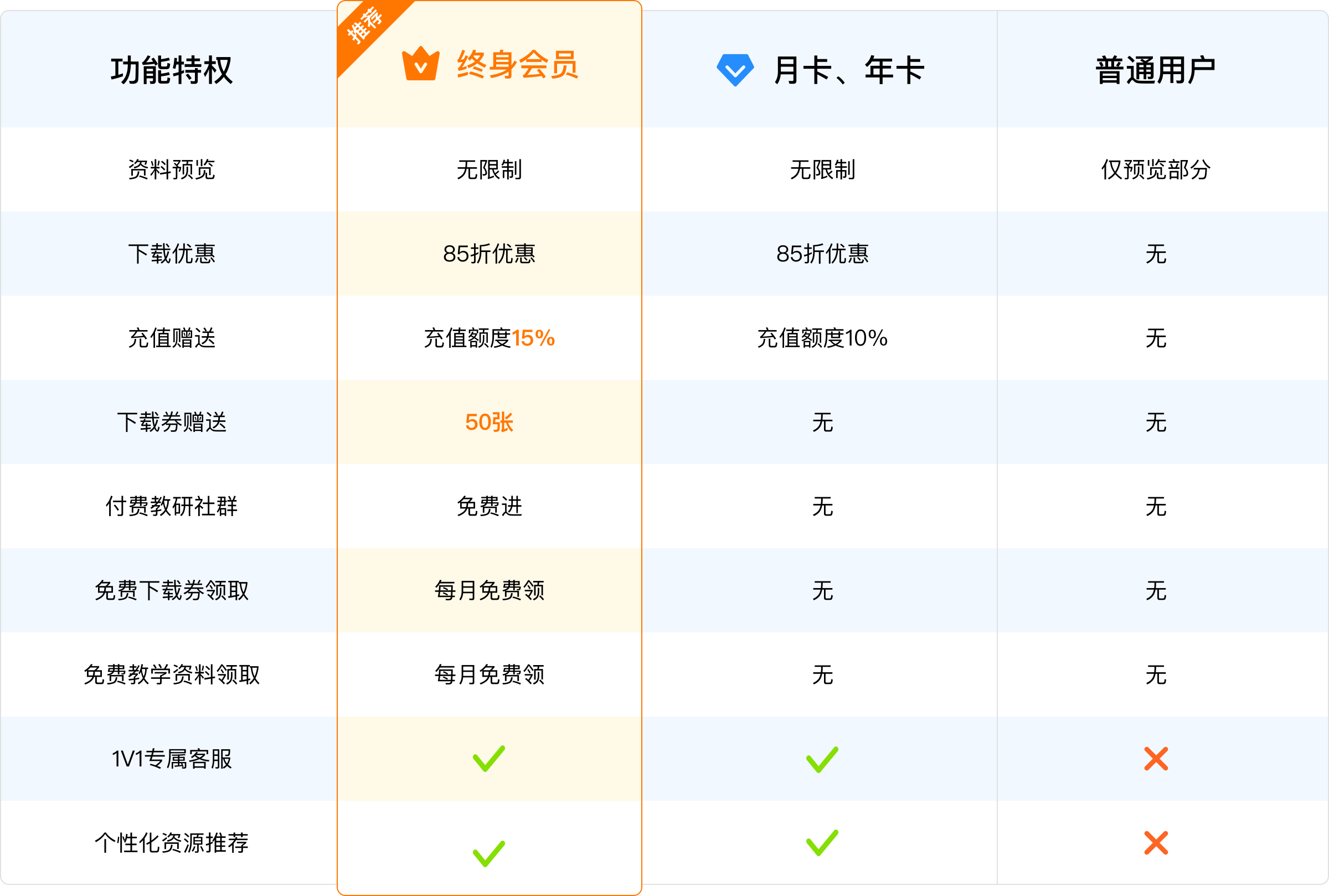Click the orange crown icon beside 终身会员
The width and height of the screenshot is (1329, 896).
coord(420,64)
